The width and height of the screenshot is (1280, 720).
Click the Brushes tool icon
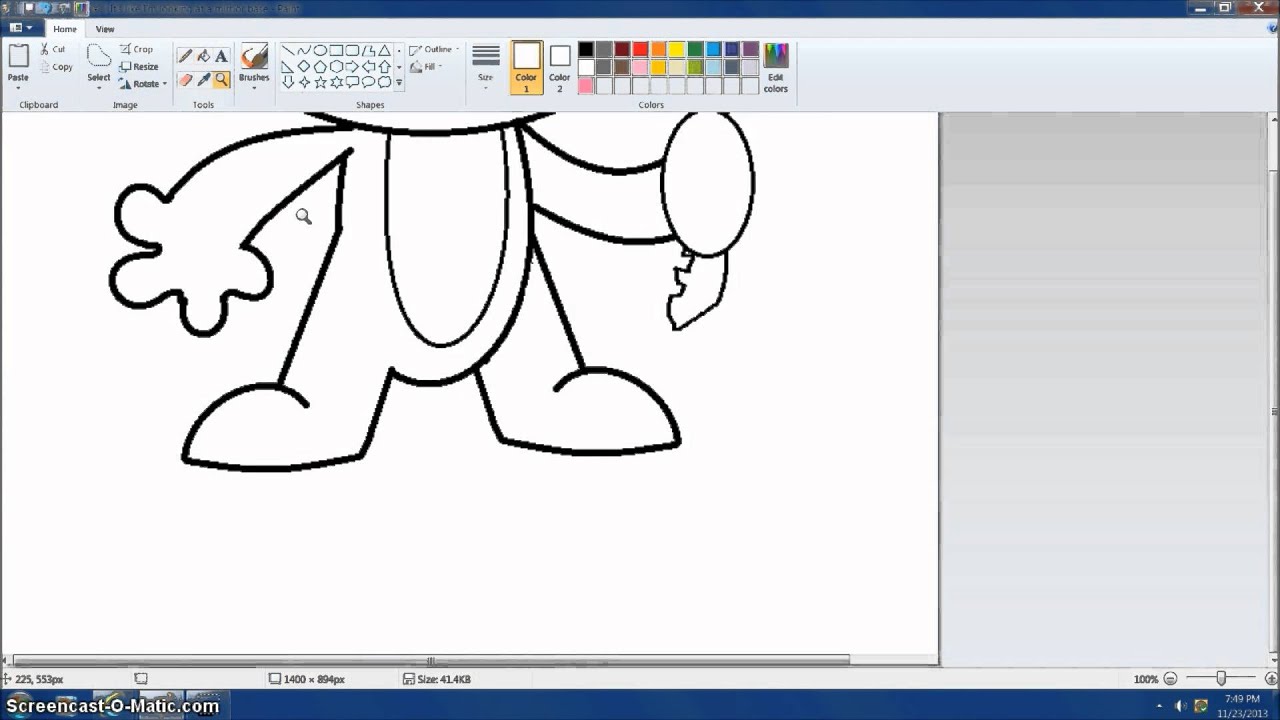254,57
